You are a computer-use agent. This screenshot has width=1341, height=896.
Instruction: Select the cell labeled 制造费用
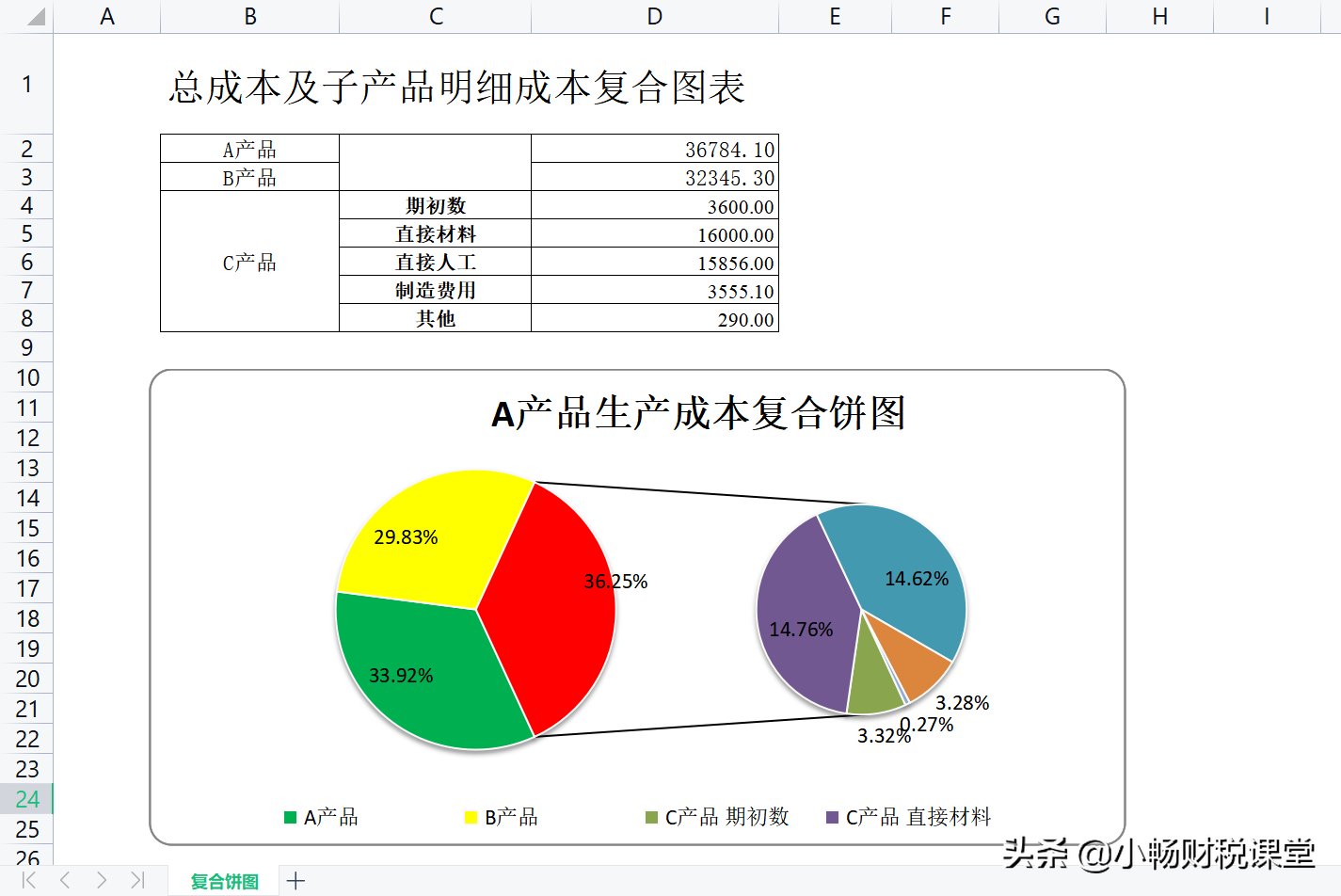(435, 290)
